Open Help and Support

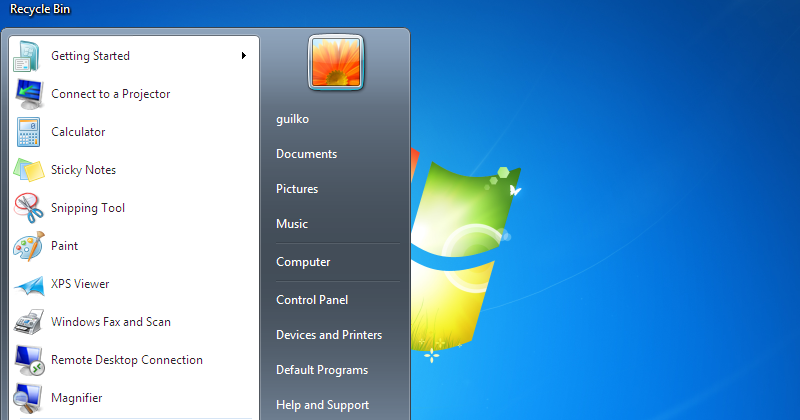[322, 405]
